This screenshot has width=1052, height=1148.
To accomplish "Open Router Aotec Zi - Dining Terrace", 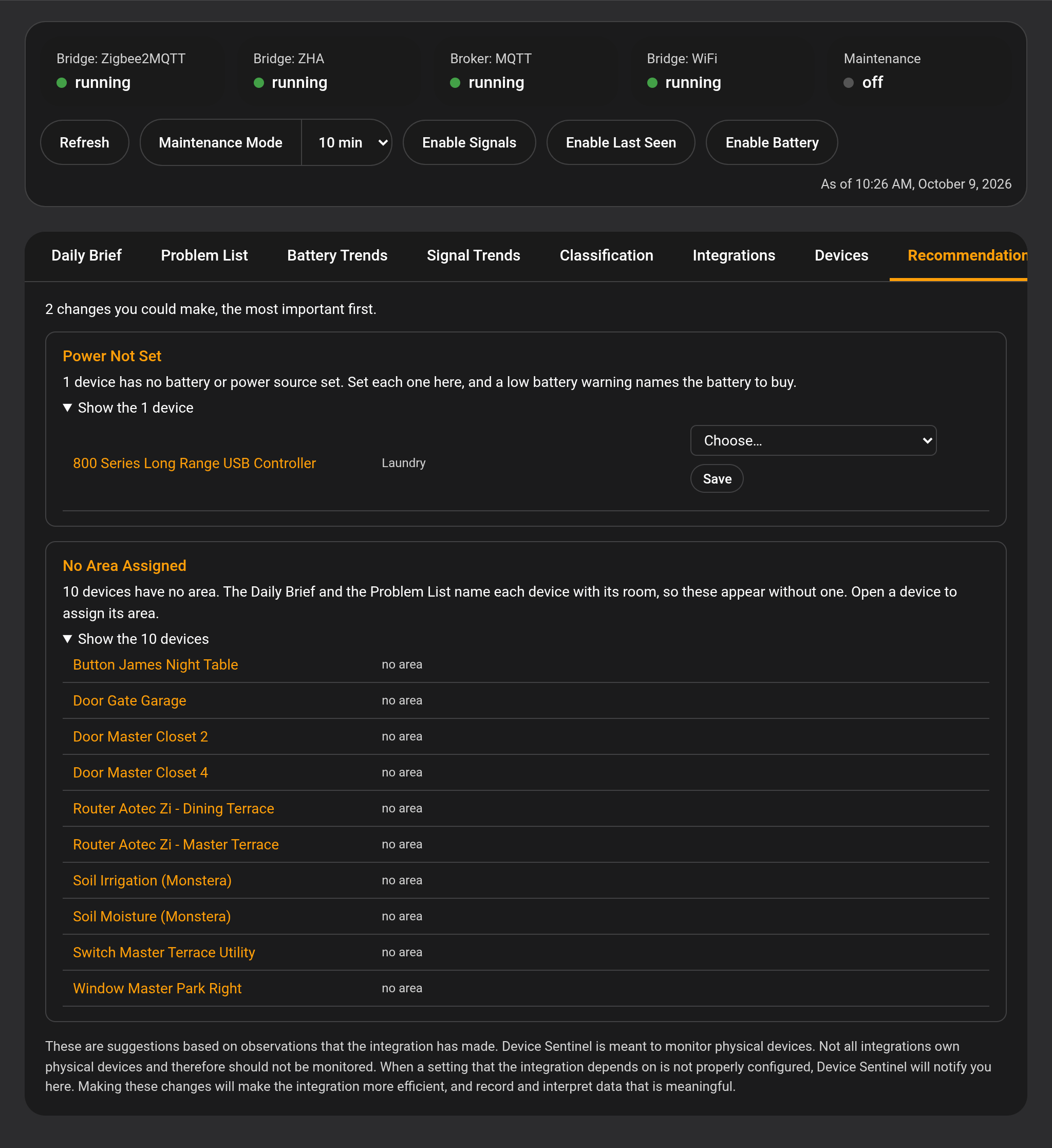I will 173,808.
